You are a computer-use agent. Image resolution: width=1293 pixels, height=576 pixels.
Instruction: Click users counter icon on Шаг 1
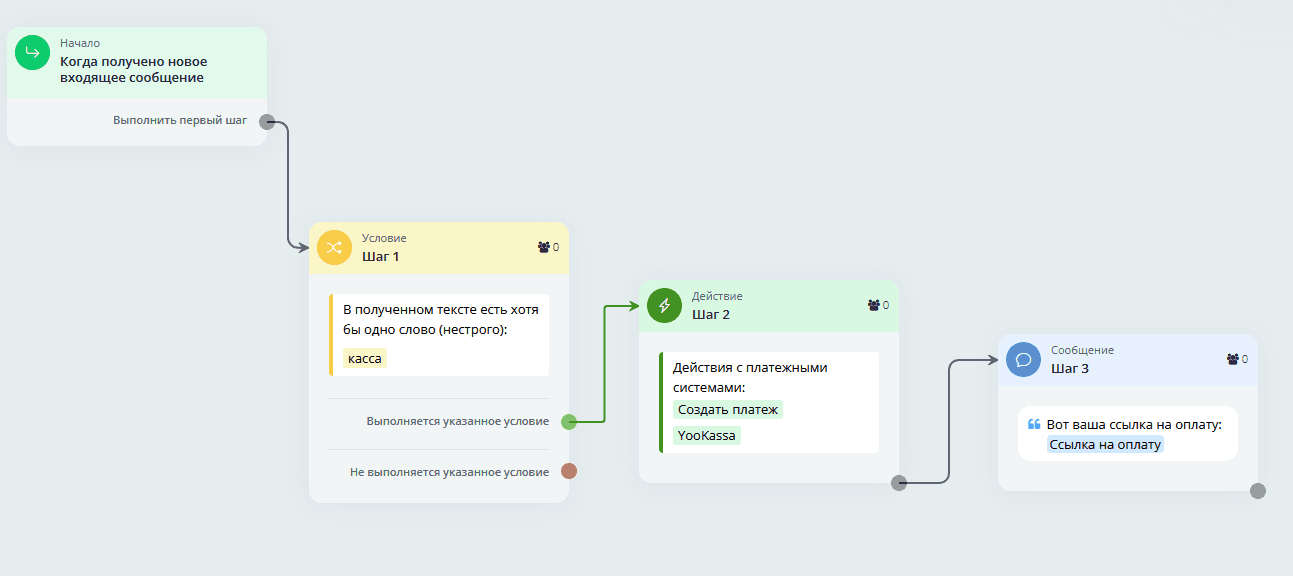pos(543,247)
